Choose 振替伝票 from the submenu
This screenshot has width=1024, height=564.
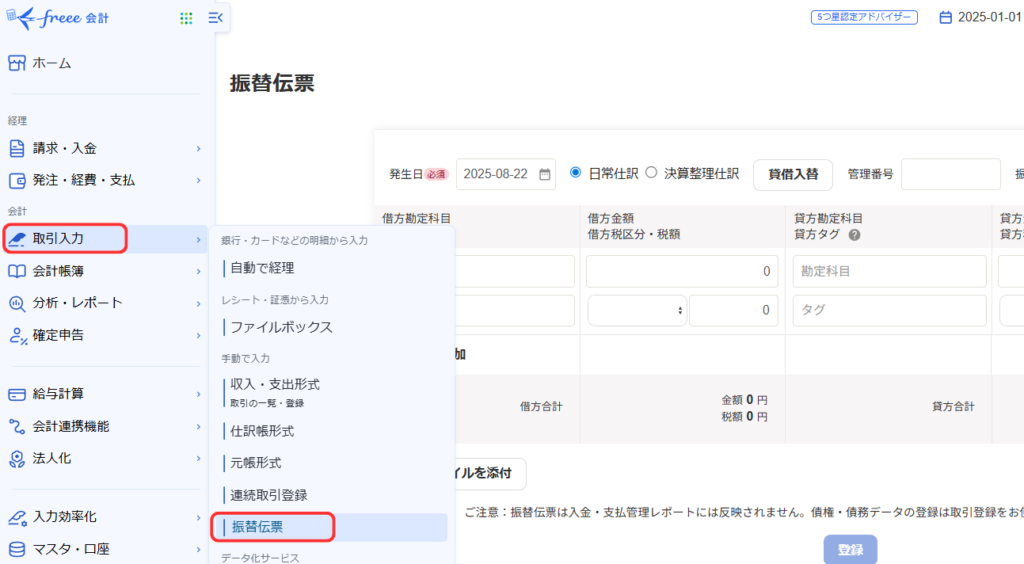coord(265,527)
